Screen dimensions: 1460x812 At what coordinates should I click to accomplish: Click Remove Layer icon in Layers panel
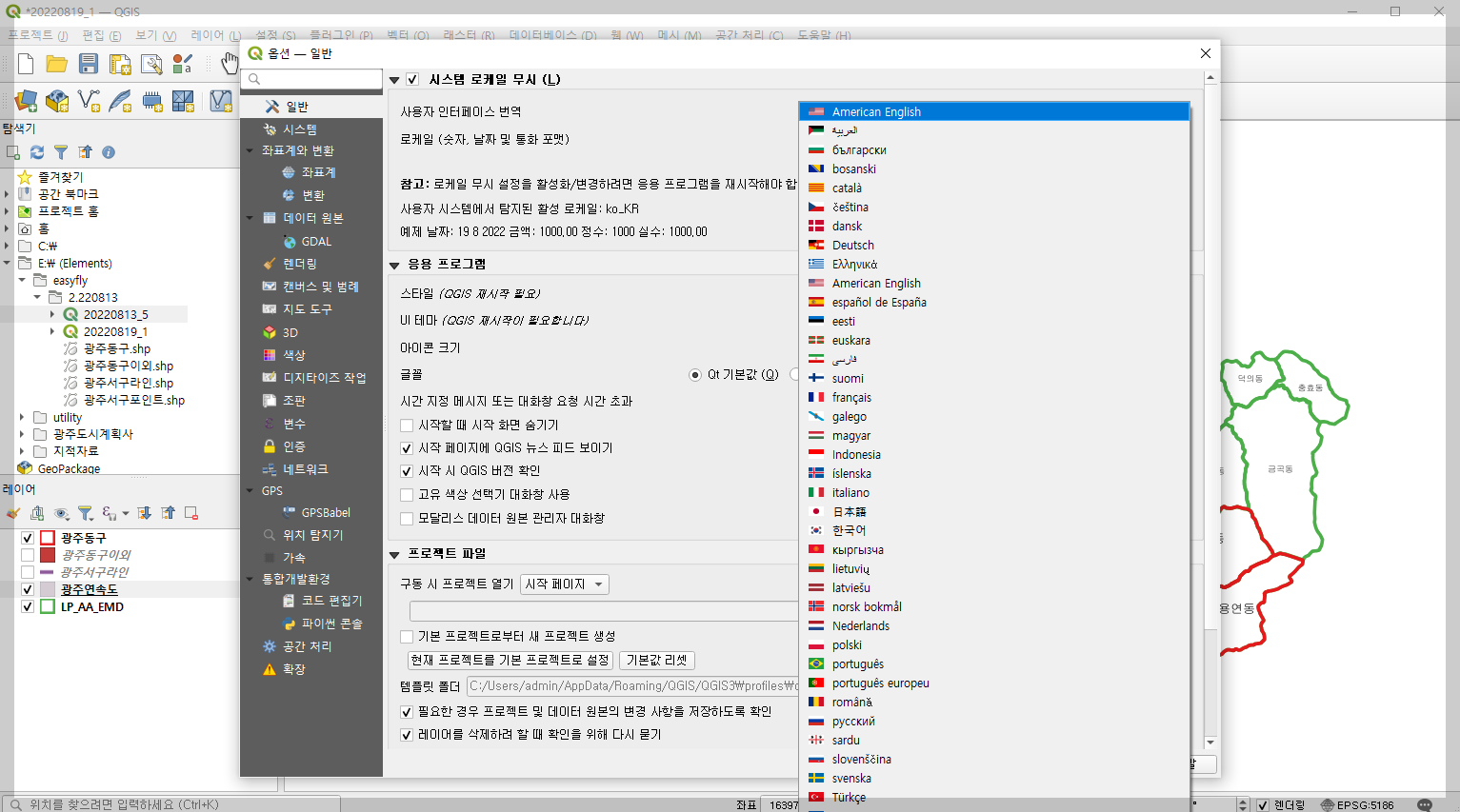click(191, 513)
